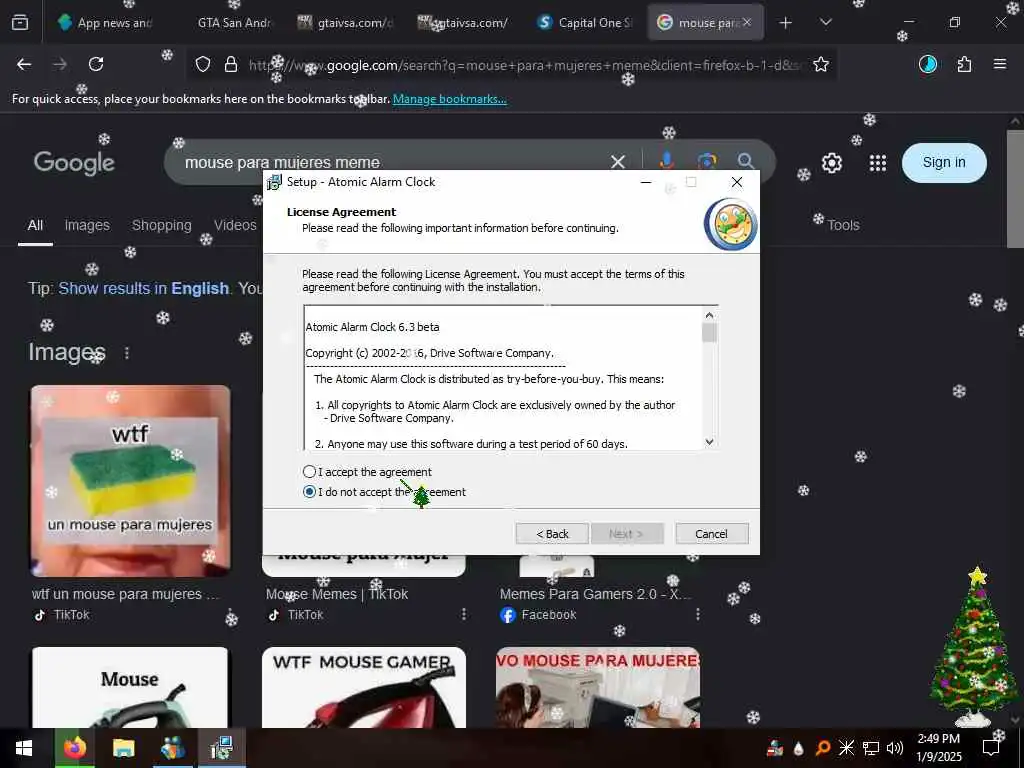Open the 'Mouse Memes | TikTok' result link

tap(337, 594)
